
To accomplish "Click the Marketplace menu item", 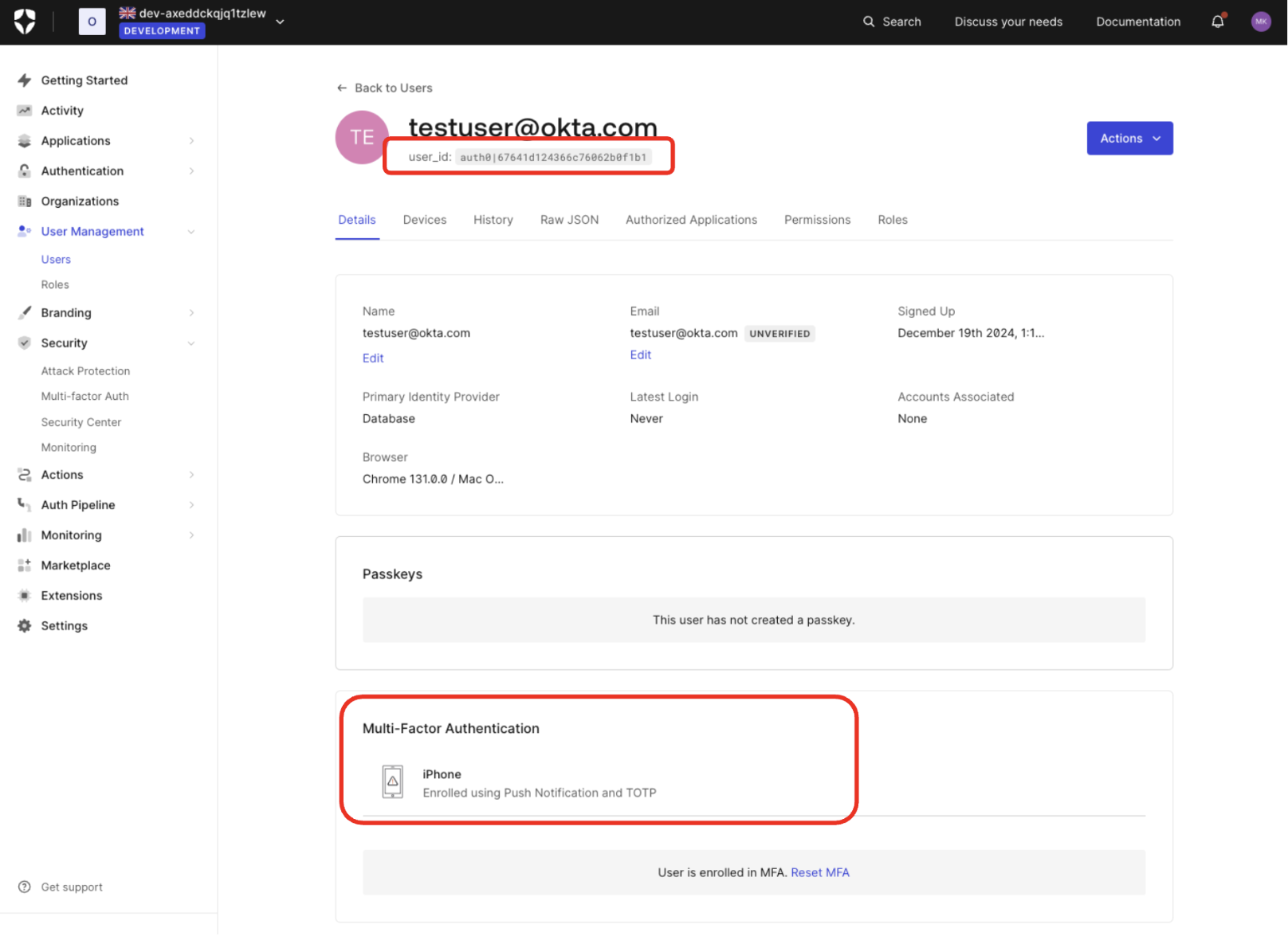I will click(76, 566).
